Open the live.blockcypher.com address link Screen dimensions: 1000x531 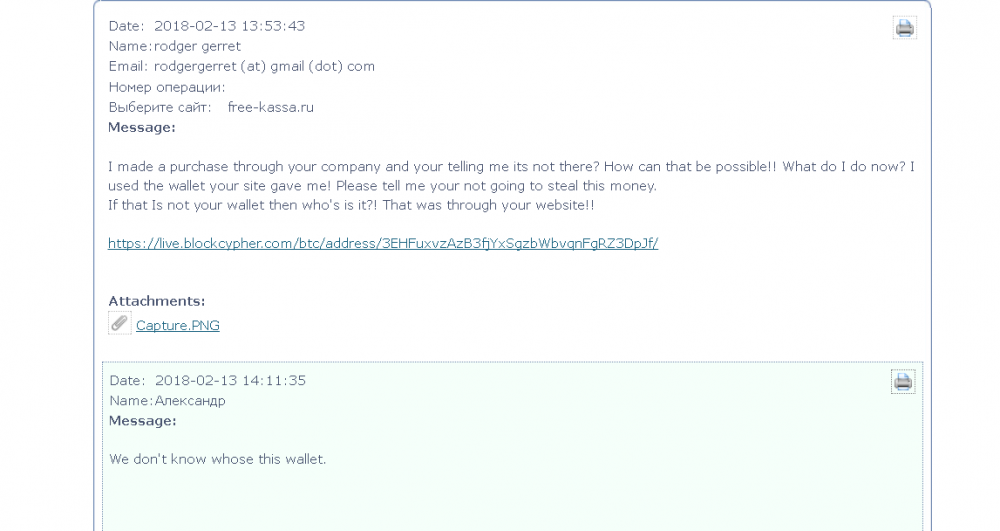(383, 243)
